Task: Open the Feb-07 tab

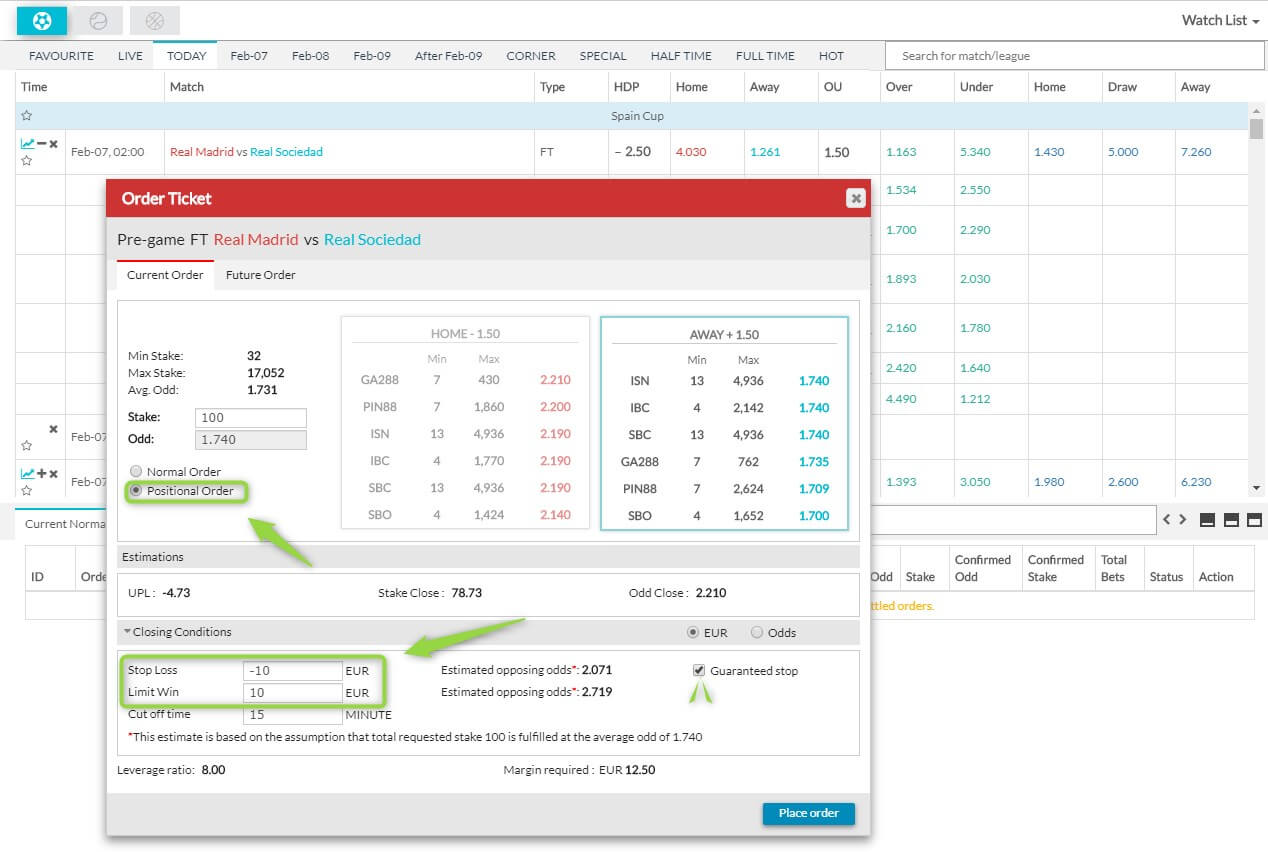Action: coord(249,56)
